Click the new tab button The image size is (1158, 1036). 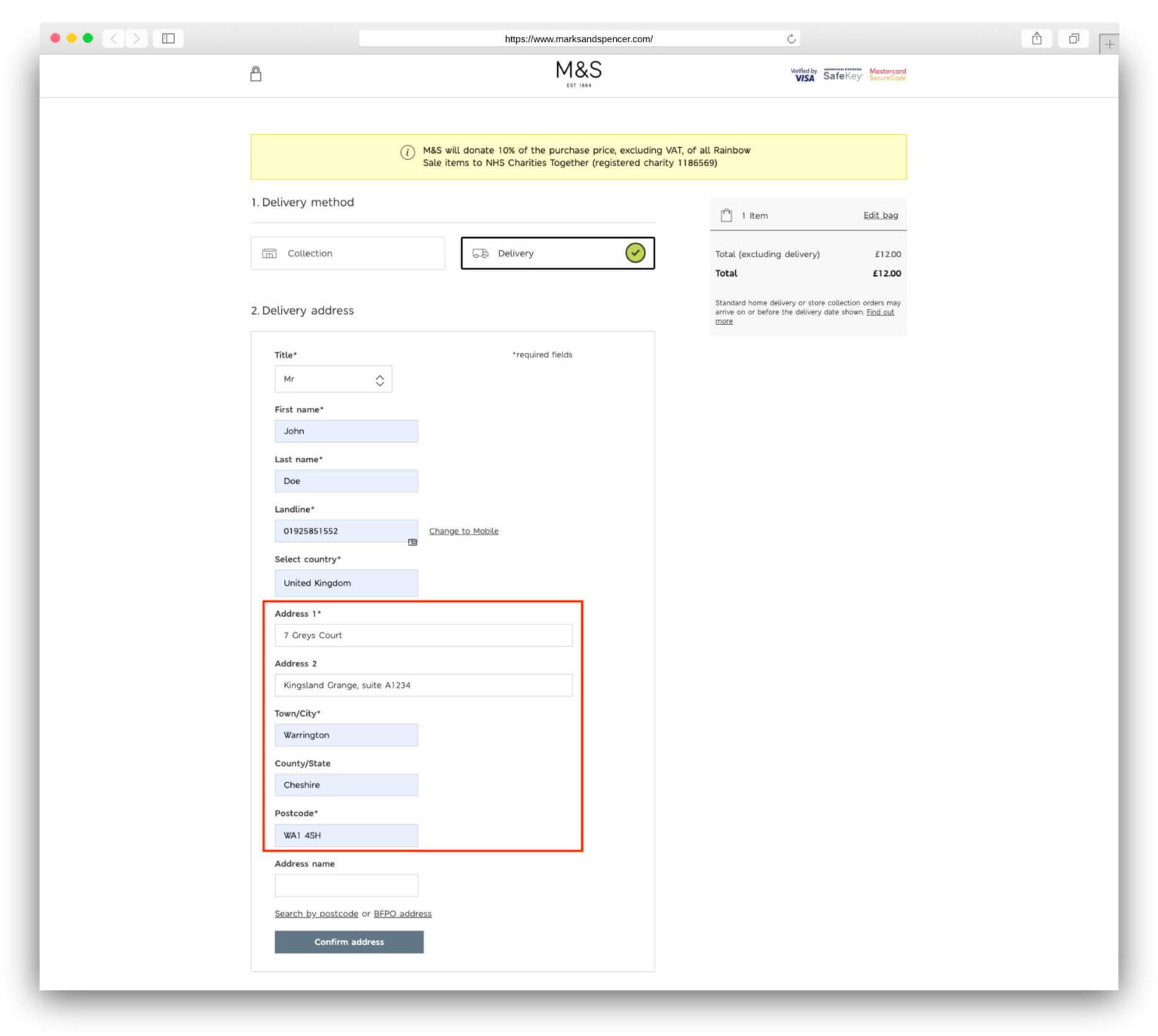tap(1109, 44)
